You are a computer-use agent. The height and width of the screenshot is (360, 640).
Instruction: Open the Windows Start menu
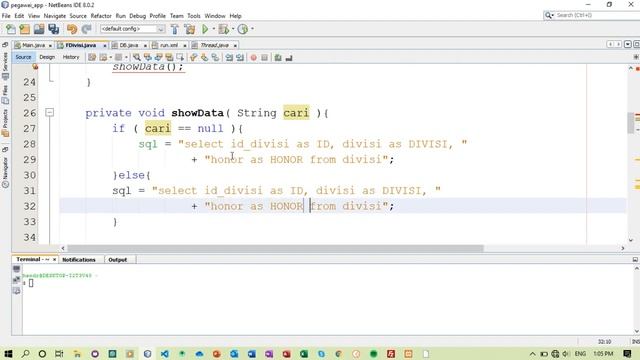(8, 353)
